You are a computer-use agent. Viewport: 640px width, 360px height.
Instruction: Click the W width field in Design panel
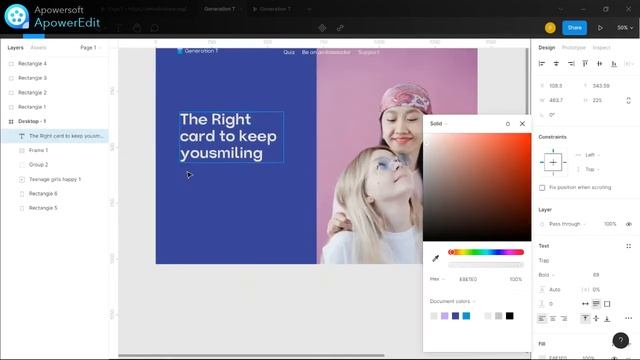tap(556, 100)
